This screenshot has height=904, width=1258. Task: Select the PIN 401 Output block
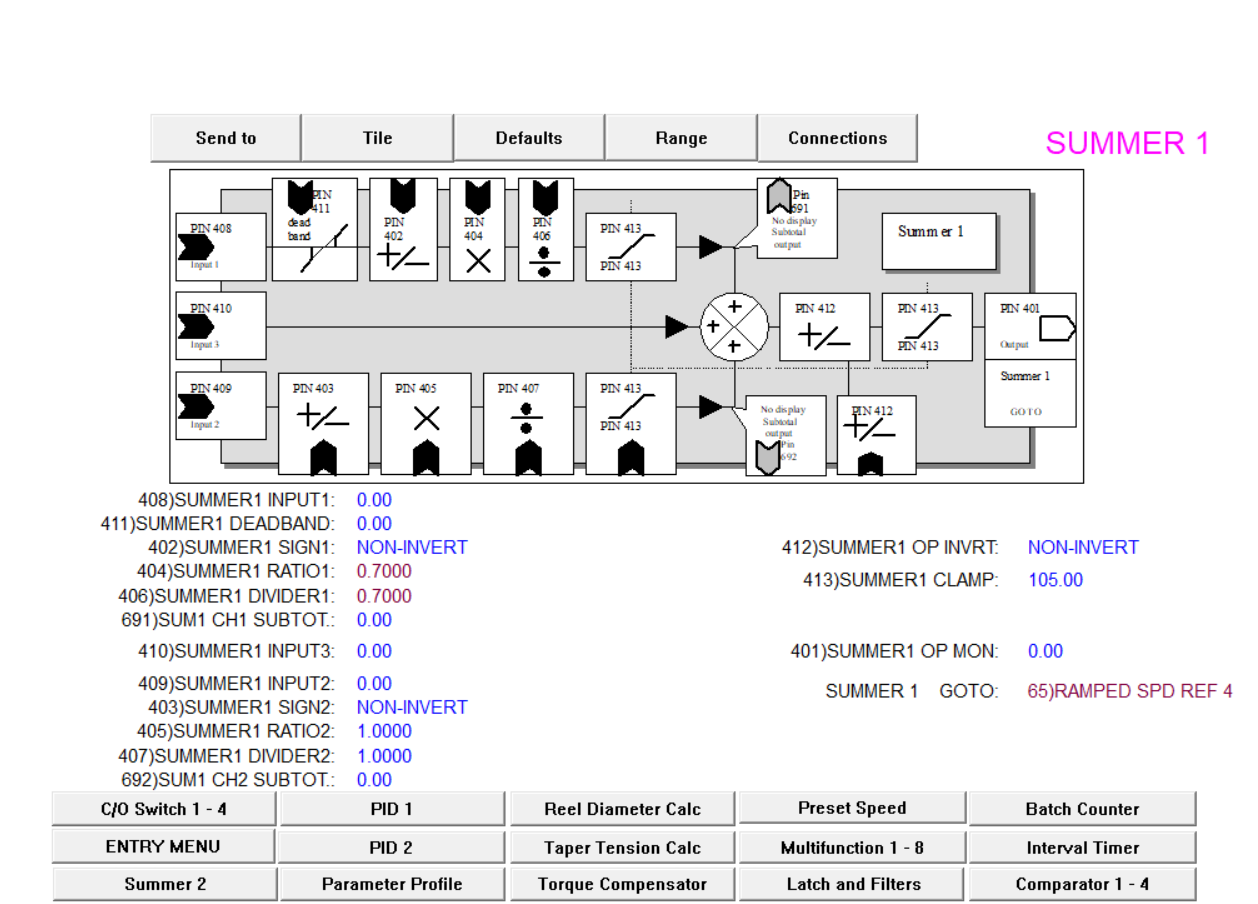click(x=1030, y=326)
